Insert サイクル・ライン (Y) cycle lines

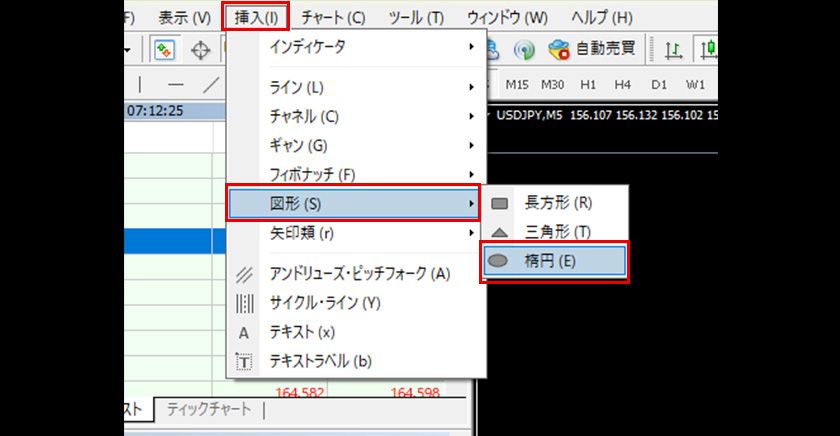coord(324,302)
